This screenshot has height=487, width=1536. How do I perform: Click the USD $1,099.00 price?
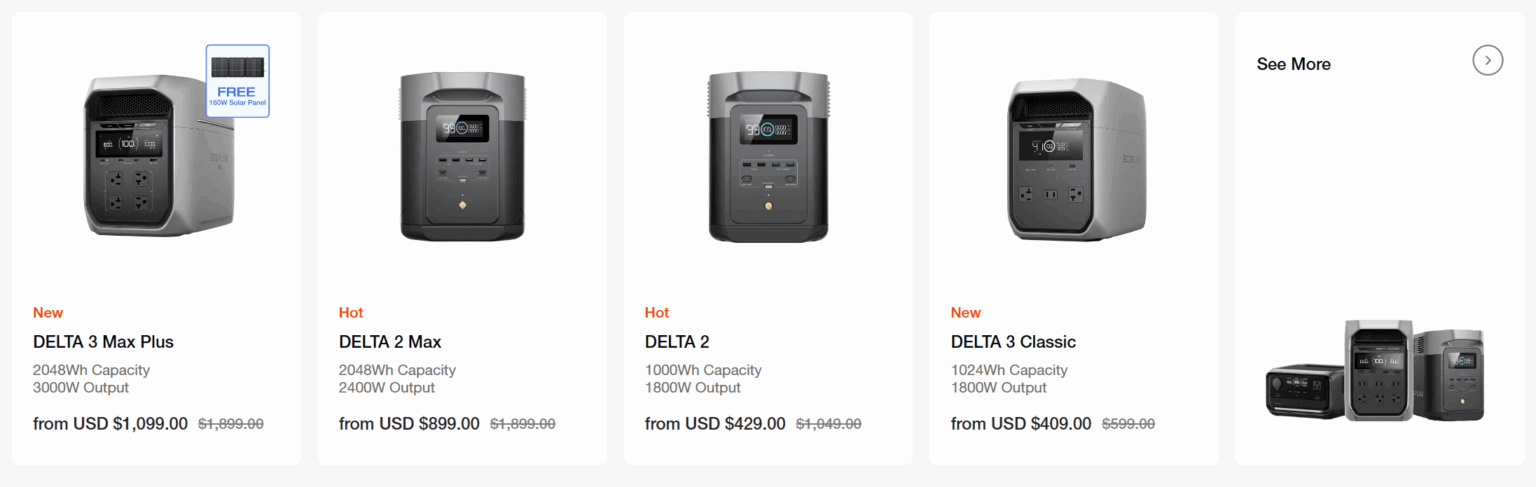130,424
